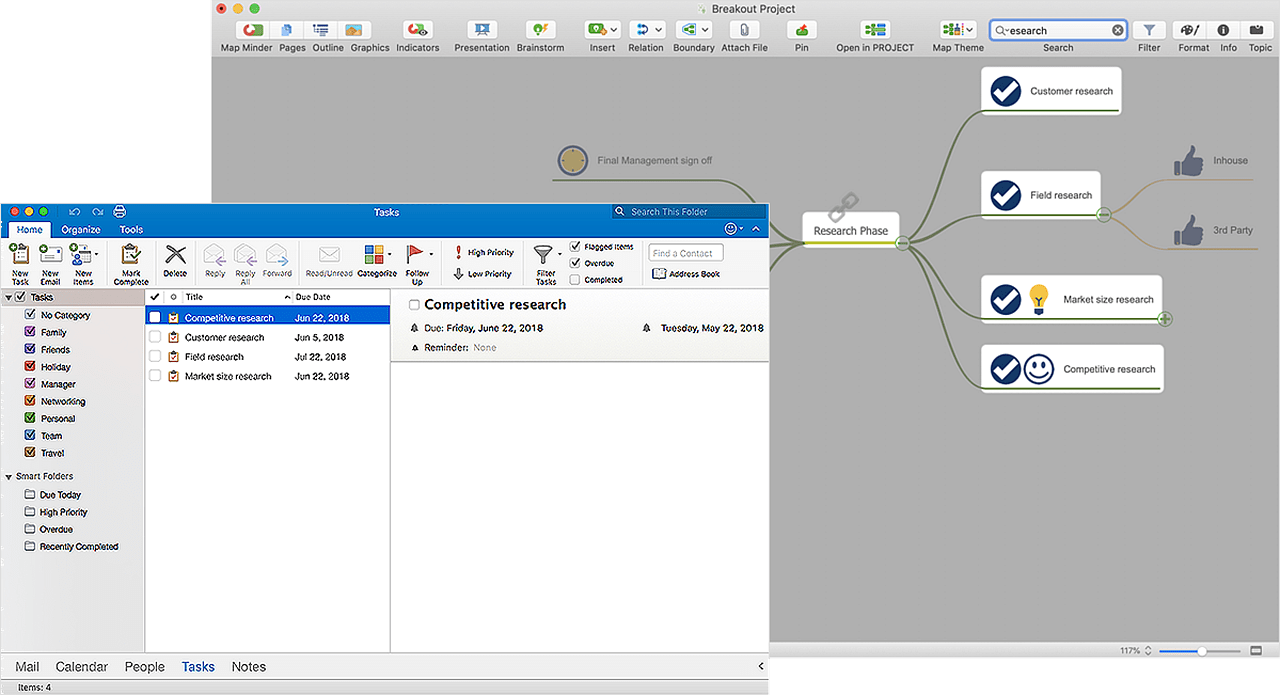Click the Attach File icon
The image size is (1280, 695).
(744, 31)
